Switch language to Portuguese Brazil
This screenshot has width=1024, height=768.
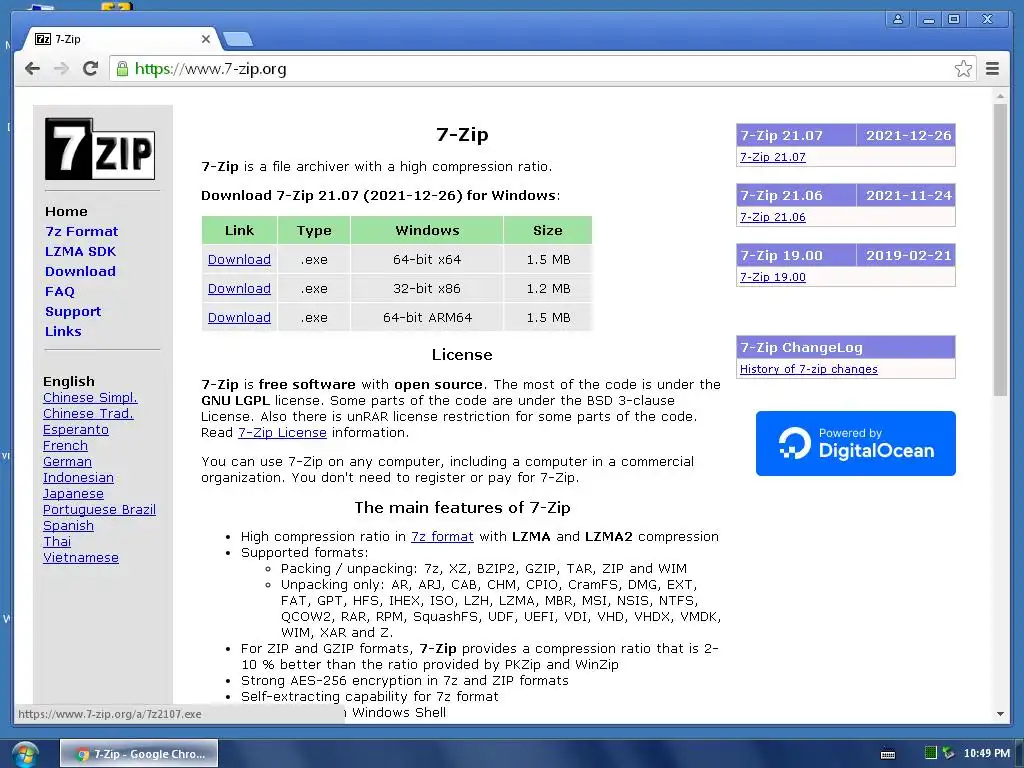click(x=99, y=509)
